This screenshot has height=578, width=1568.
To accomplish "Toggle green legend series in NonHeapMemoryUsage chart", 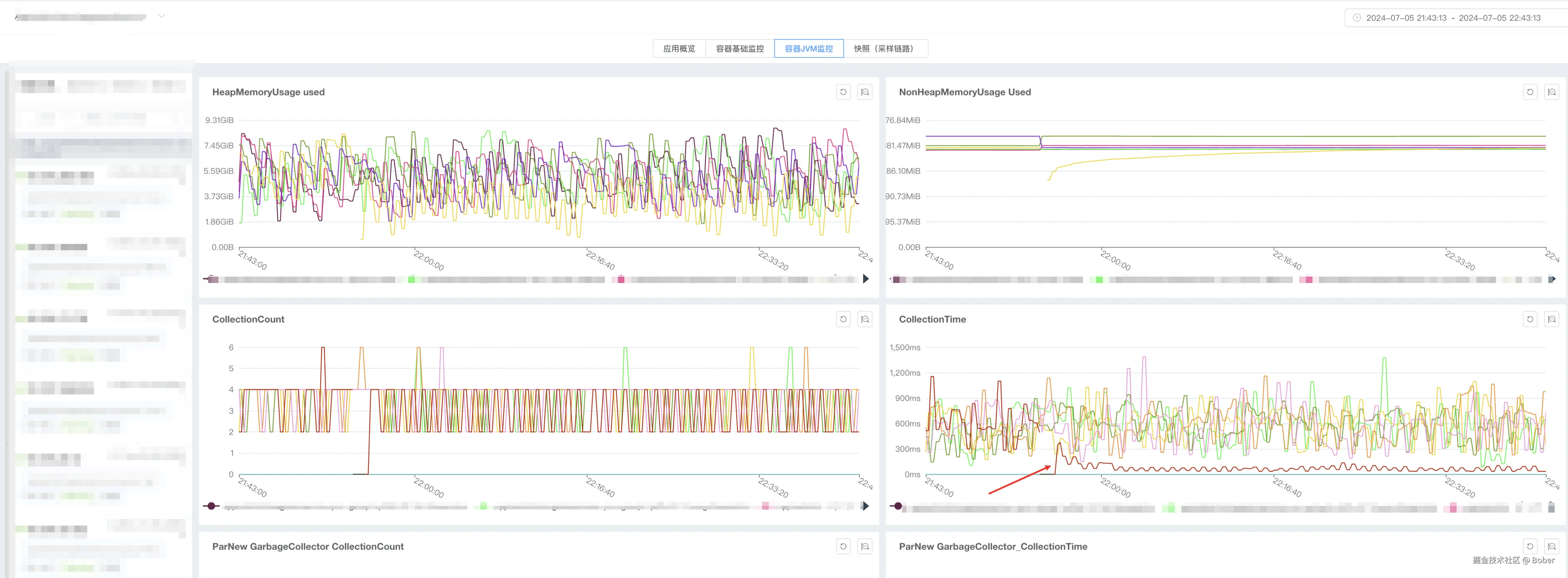I will click(x=1099, y=279).
